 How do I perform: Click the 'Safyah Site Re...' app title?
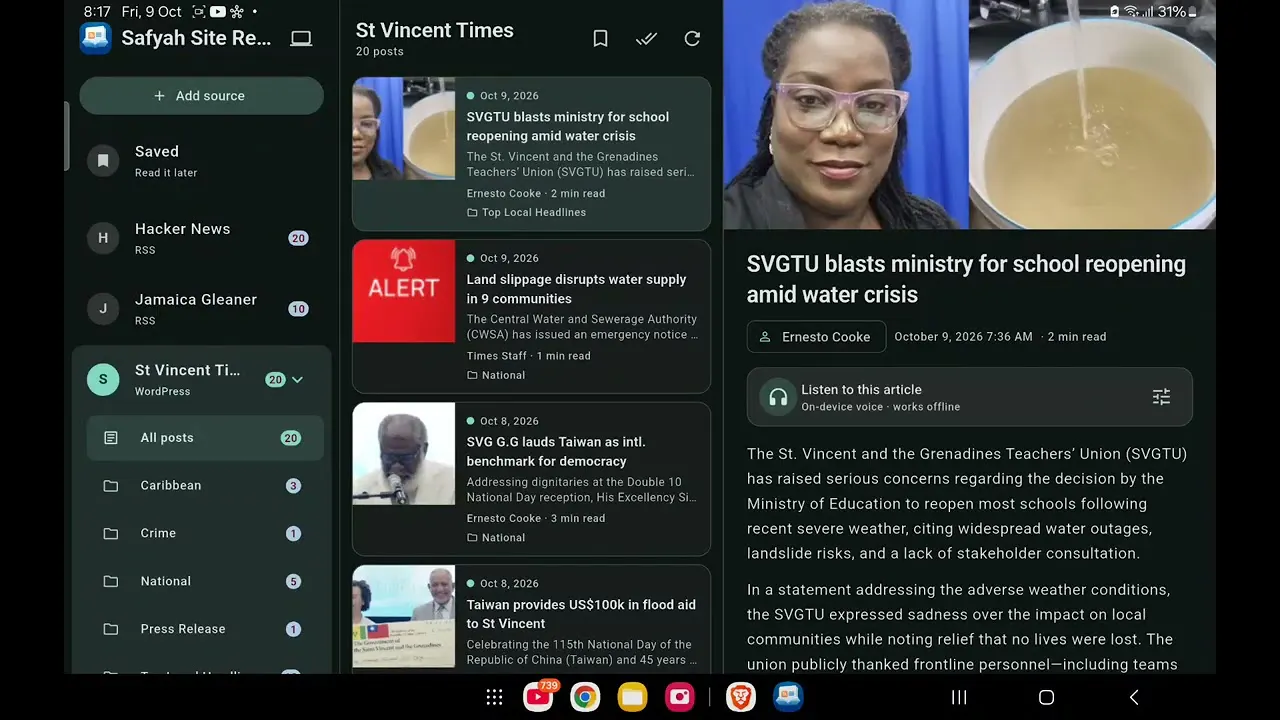point(196,38)
